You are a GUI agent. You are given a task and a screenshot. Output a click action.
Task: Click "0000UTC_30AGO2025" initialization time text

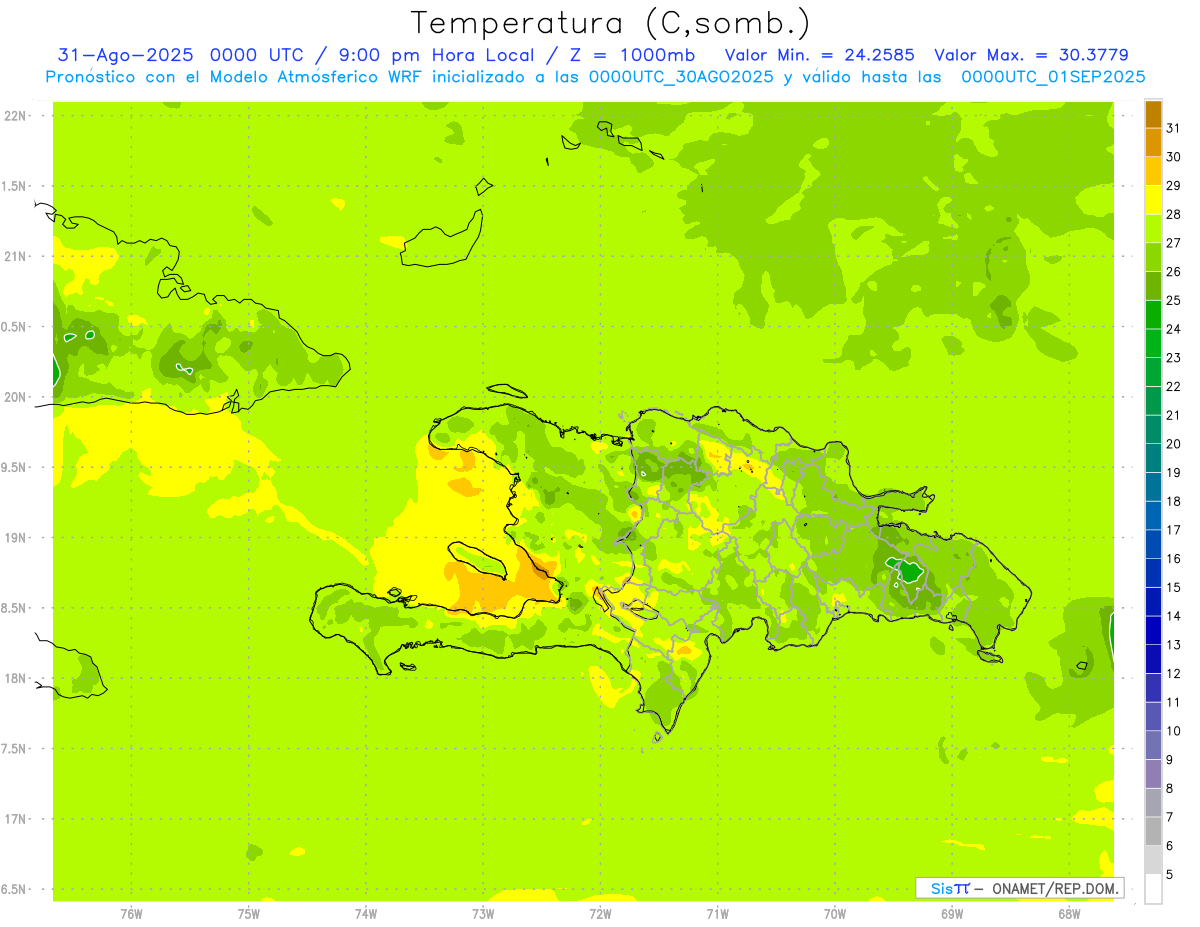681,77
